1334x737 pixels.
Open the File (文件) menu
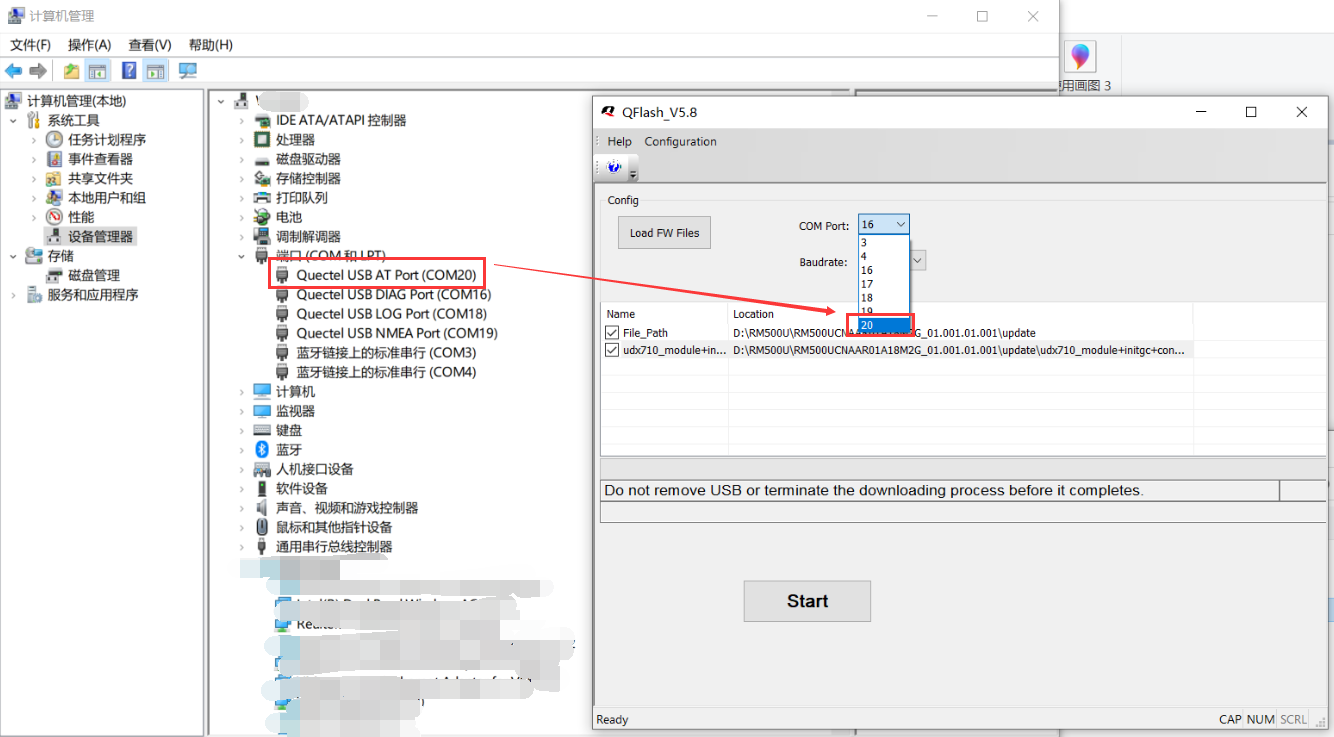point(30,45)
